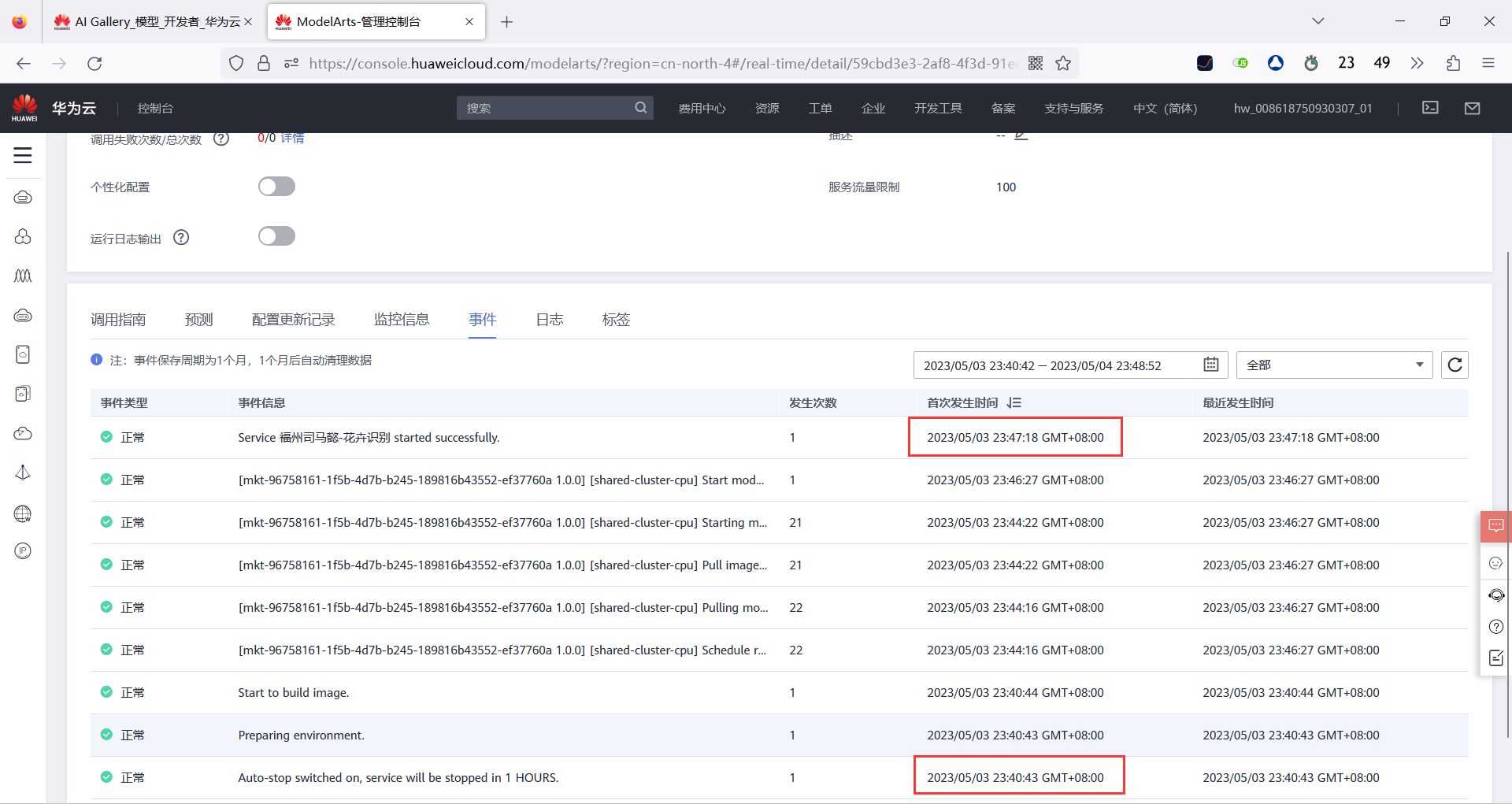Open 企业 in the header
The height and width of the screenshot is (804, 1512).
point(873,108)
